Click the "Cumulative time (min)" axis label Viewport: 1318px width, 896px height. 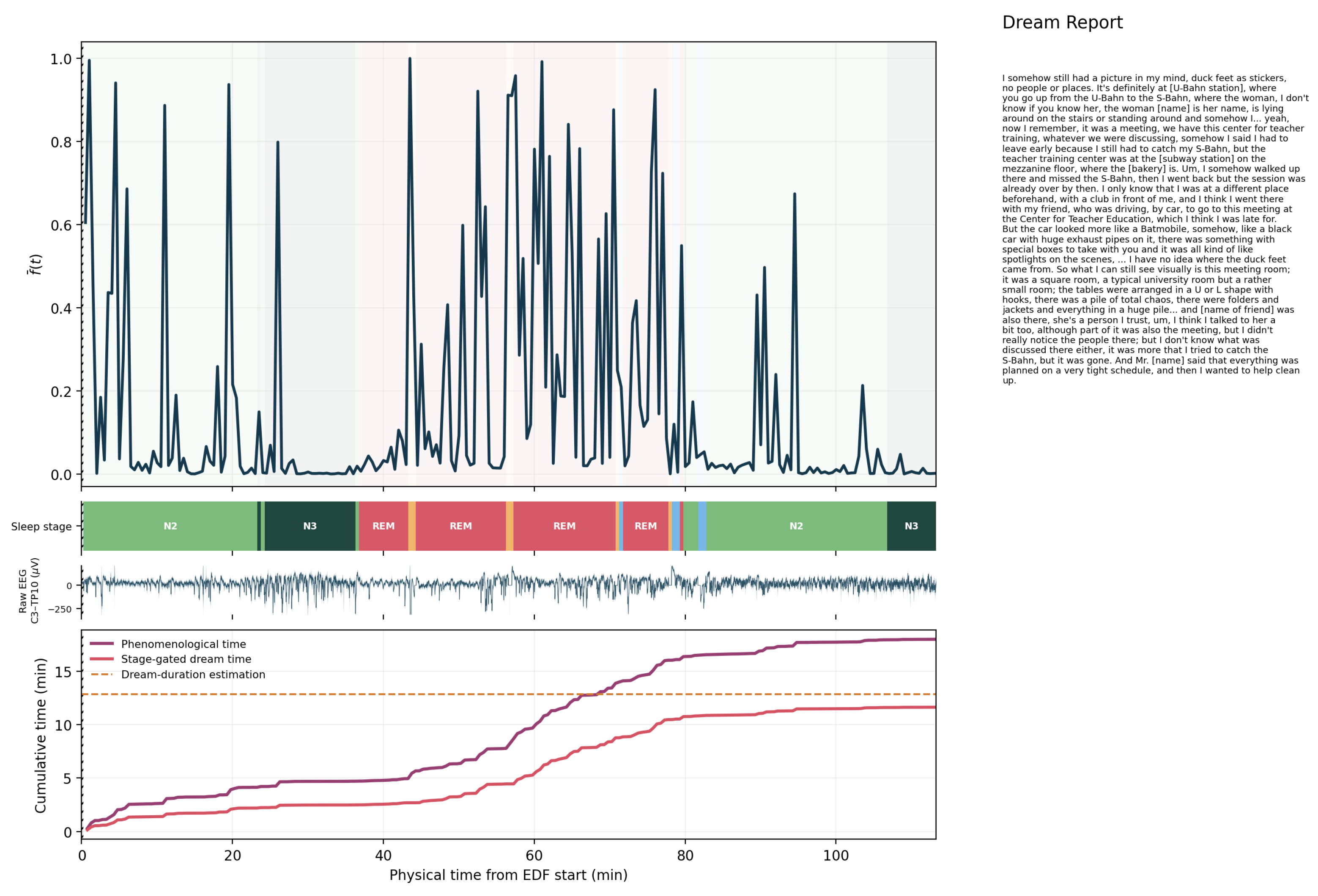point(40,736)
